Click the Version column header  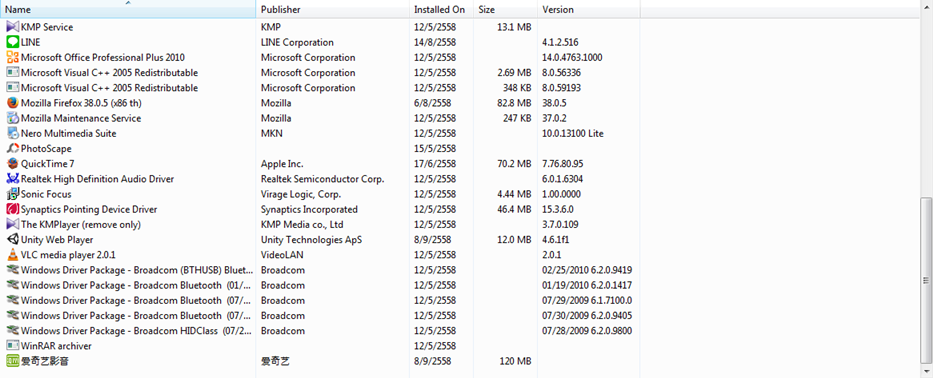[x=588, y=10]
